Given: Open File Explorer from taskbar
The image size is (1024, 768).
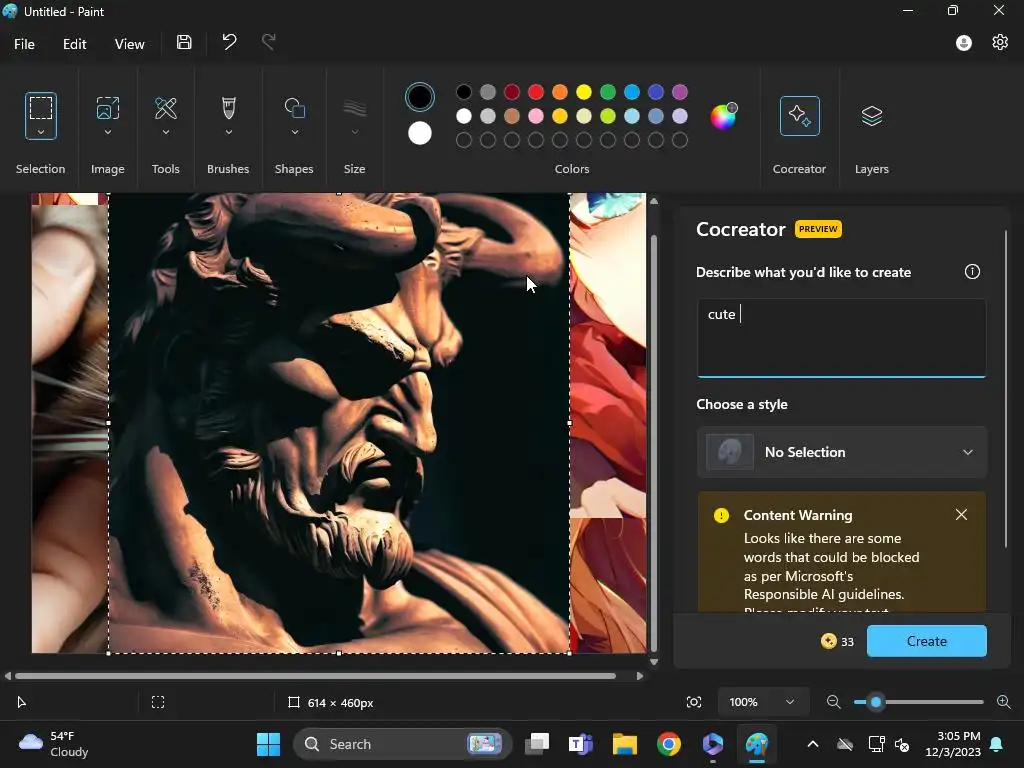Looking at the screenshot, I should [624, 744].
